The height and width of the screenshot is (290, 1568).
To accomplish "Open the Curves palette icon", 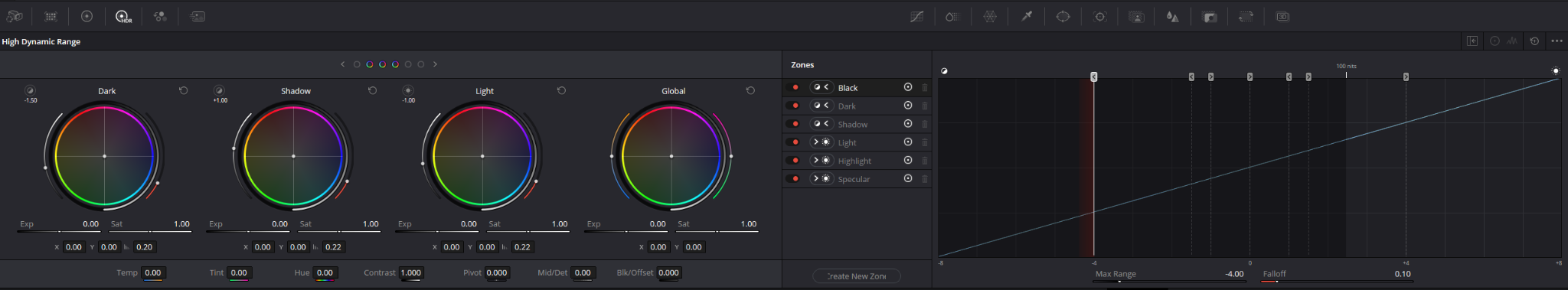I will click(916, 16).
